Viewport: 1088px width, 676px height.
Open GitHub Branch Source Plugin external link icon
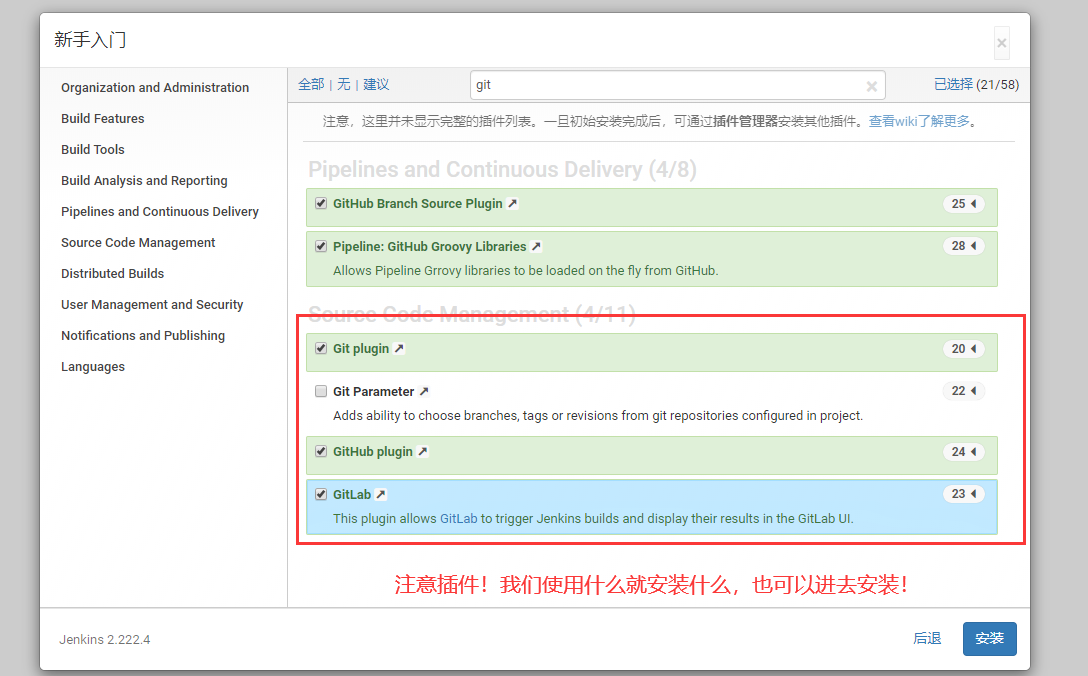click(x=513, y=203)
